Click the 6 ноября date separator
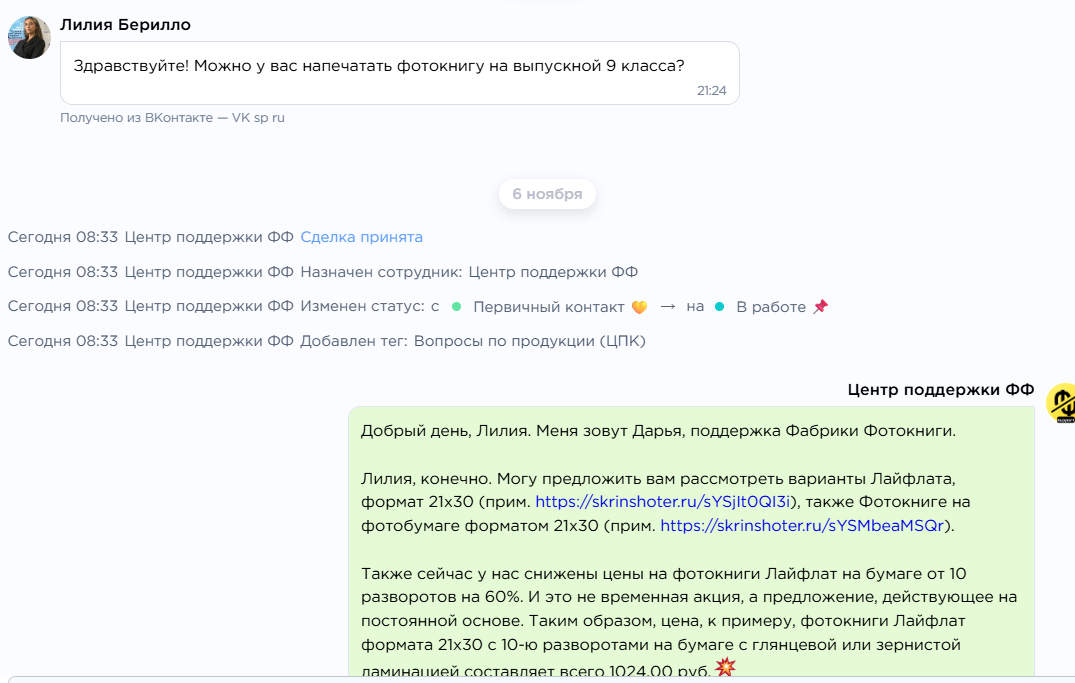Image resolution: width=1075 pixels, height=683 pixels. pyautogui.click(x=547, y=194)
